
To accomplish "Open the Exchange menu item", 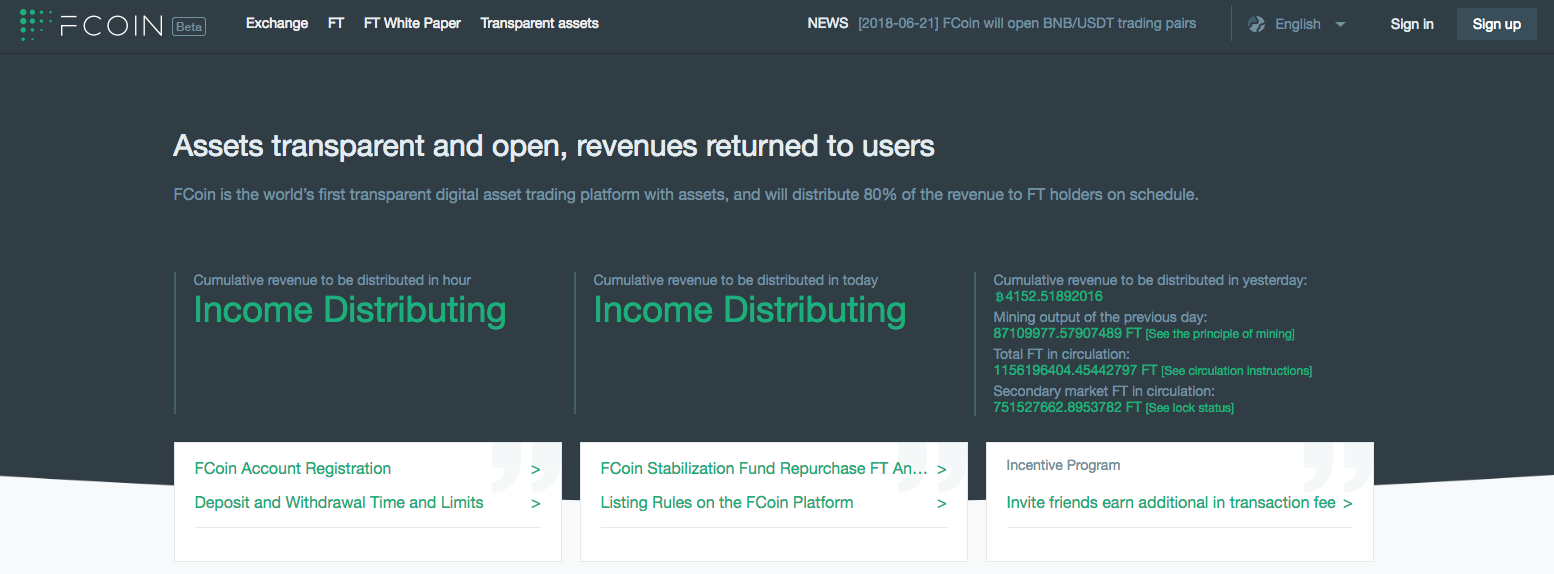I will [277, 23].
